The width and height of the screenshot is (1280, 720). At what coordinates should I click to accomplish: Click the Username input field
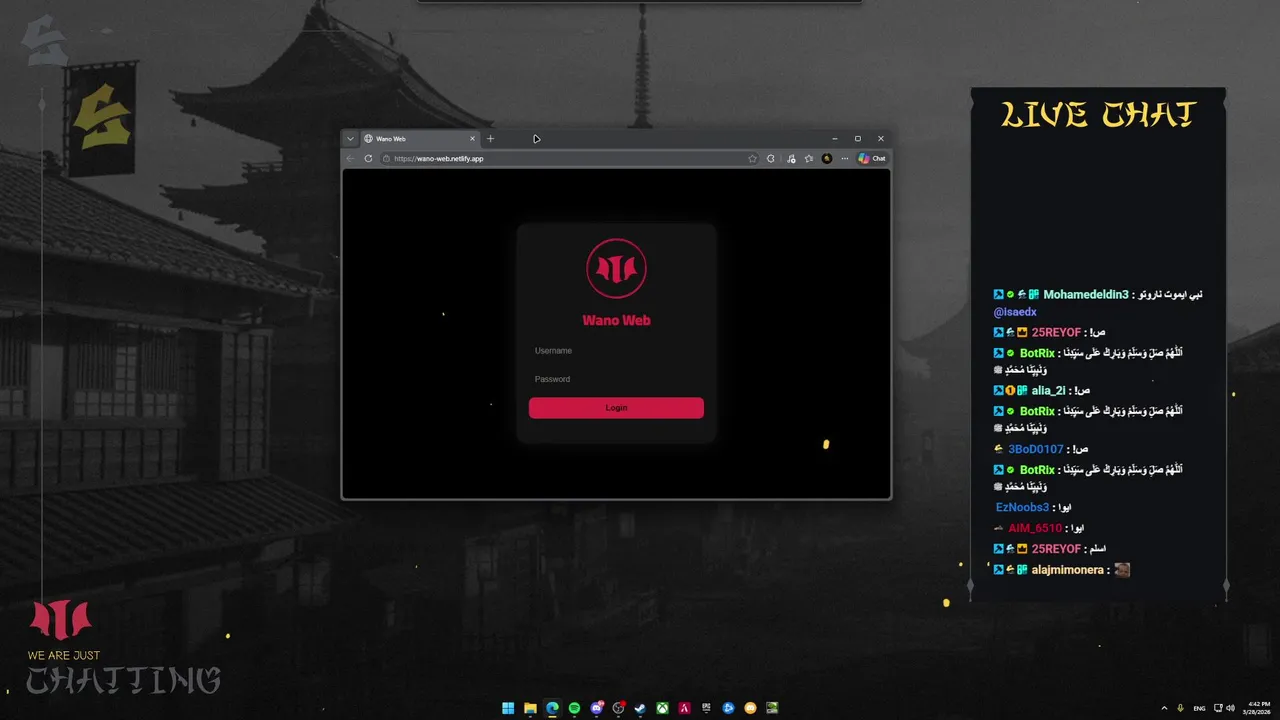616,351
